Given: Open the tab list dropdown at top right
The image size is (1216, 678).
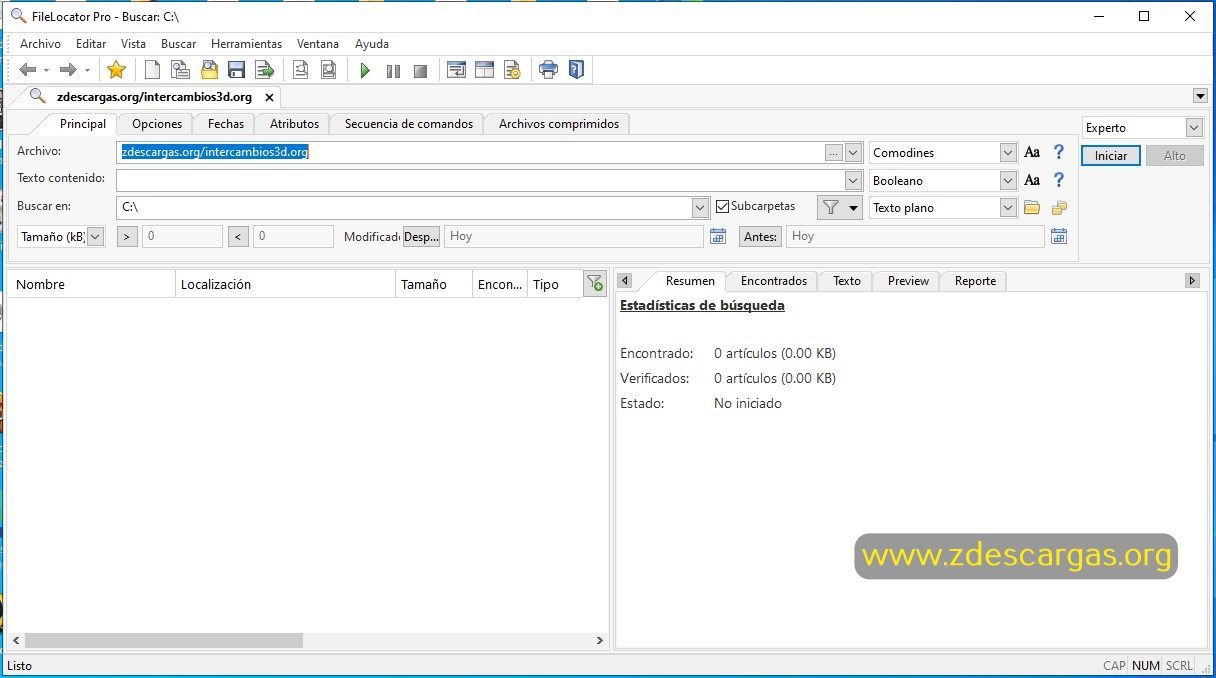Looking at the screenshot, I should click(1200, 96).
